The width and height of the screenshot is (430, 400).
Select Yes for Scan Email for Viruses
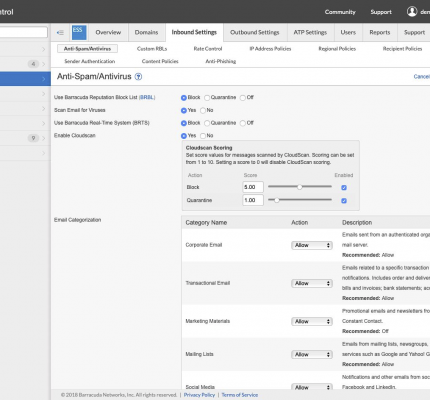pos(184,110)
